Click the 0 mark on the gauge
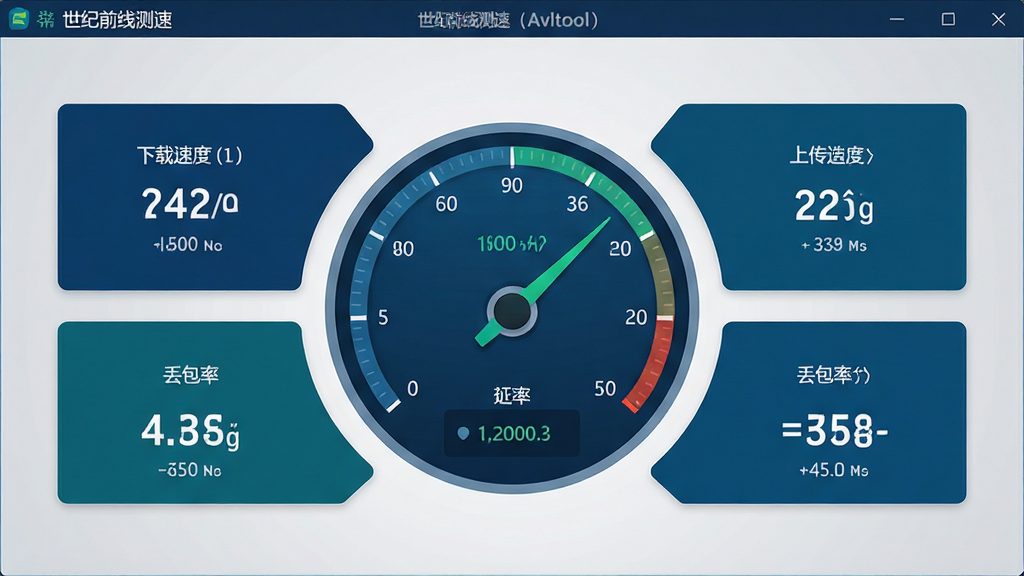This screenshot has width=1024, height=576. (413, 389)
